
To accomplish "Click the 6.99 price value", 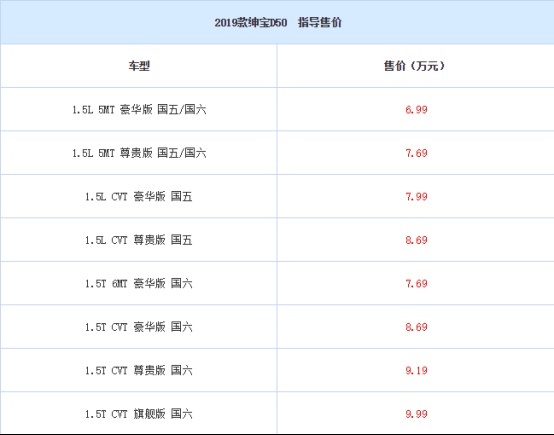I will point(416,110).
